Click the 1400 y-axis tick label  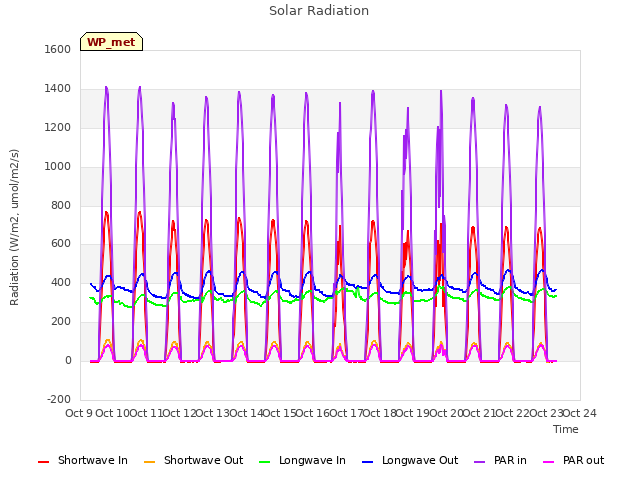pos(58,89)
